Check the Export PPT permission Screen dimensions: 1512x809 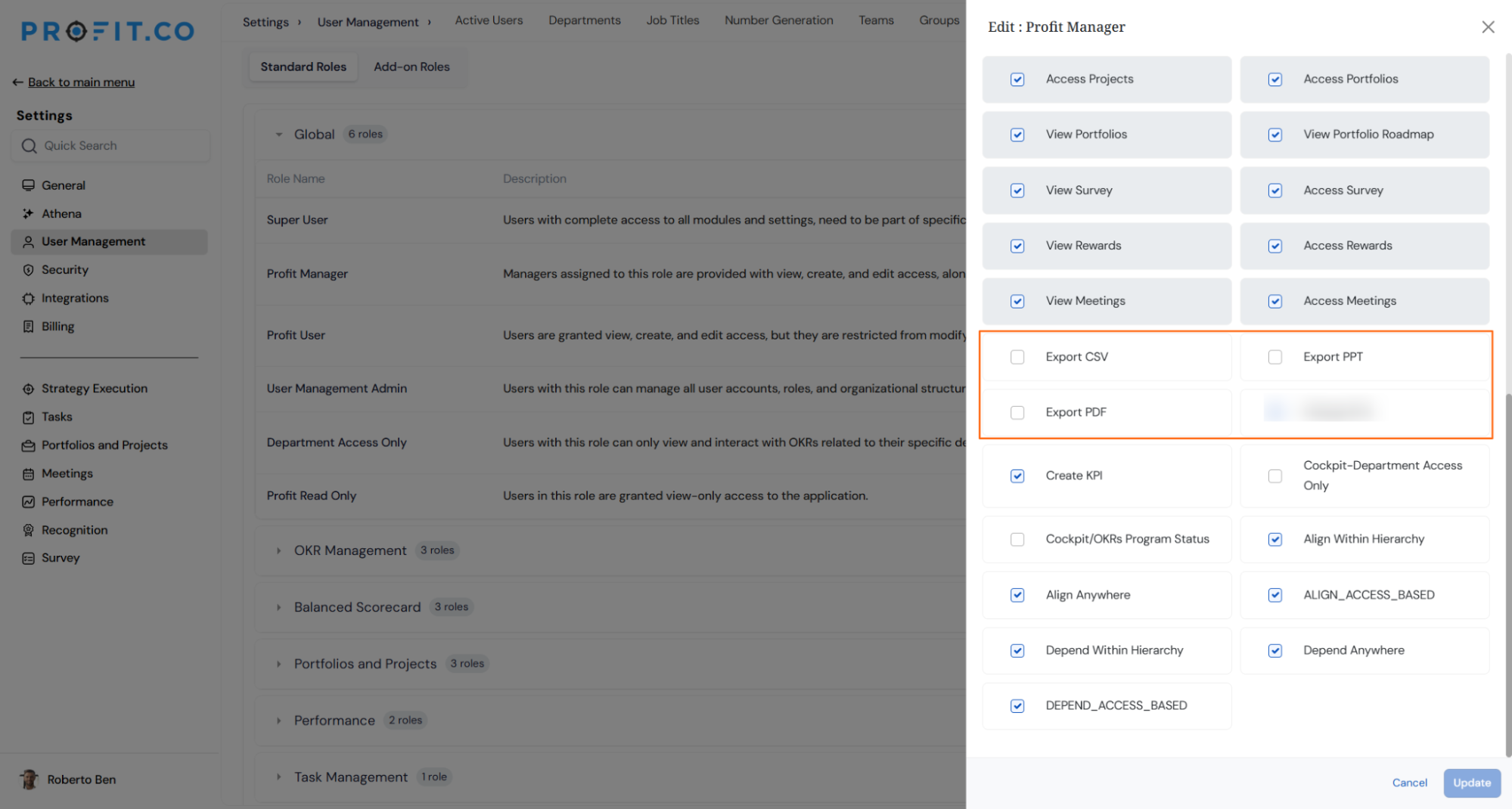1275,357
